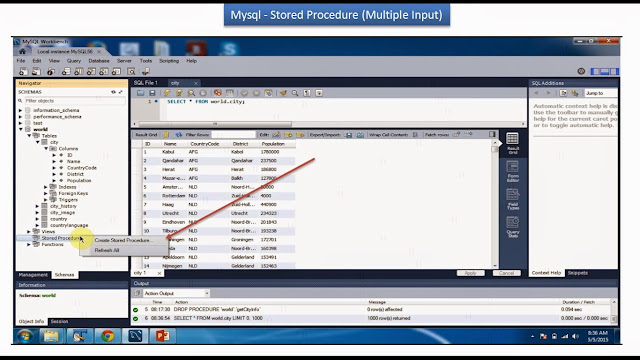
Task: Open Field Types in result side panel
Action: tap(513, 199)
